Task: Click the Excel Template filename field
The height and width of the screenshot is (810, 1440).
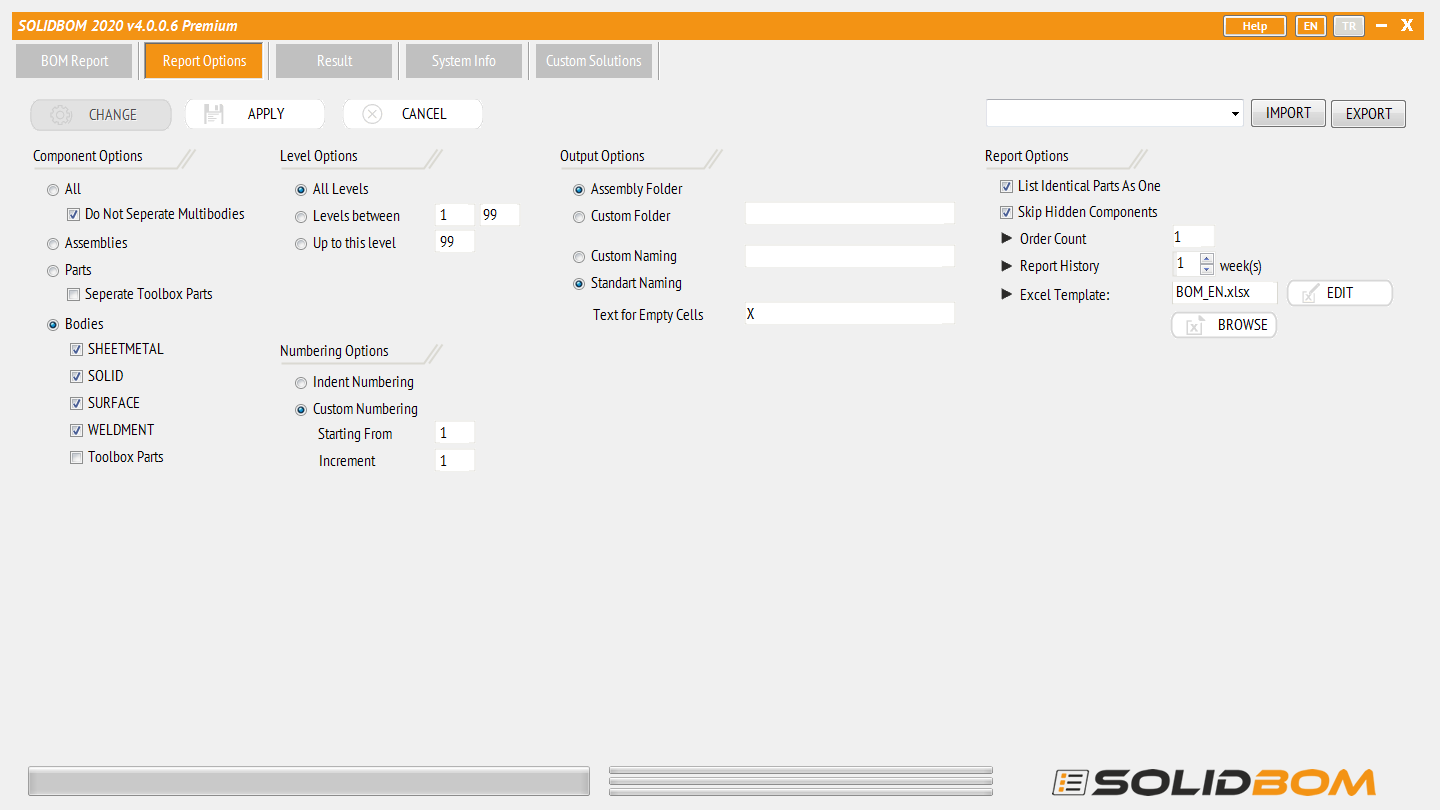Action: point(1225,292)
